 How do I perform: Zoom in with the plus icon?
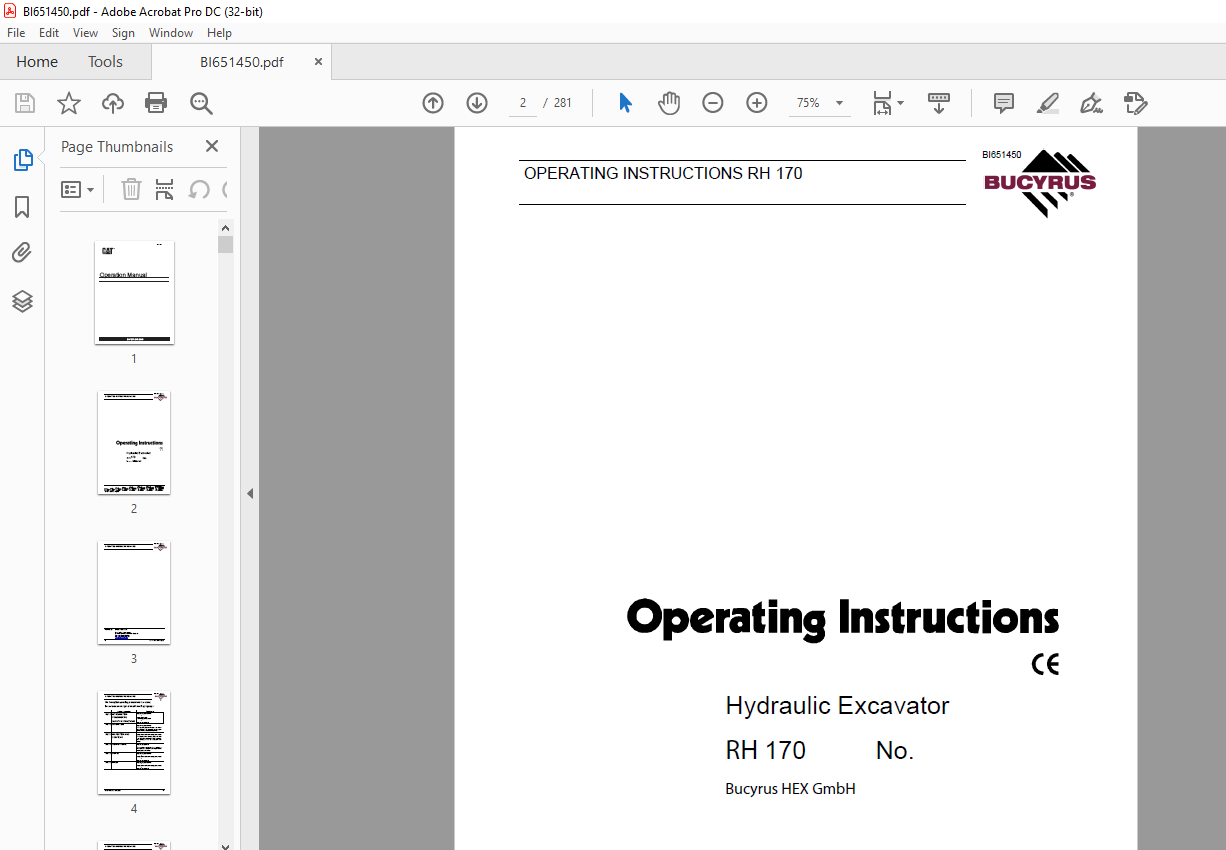[757, 103]
